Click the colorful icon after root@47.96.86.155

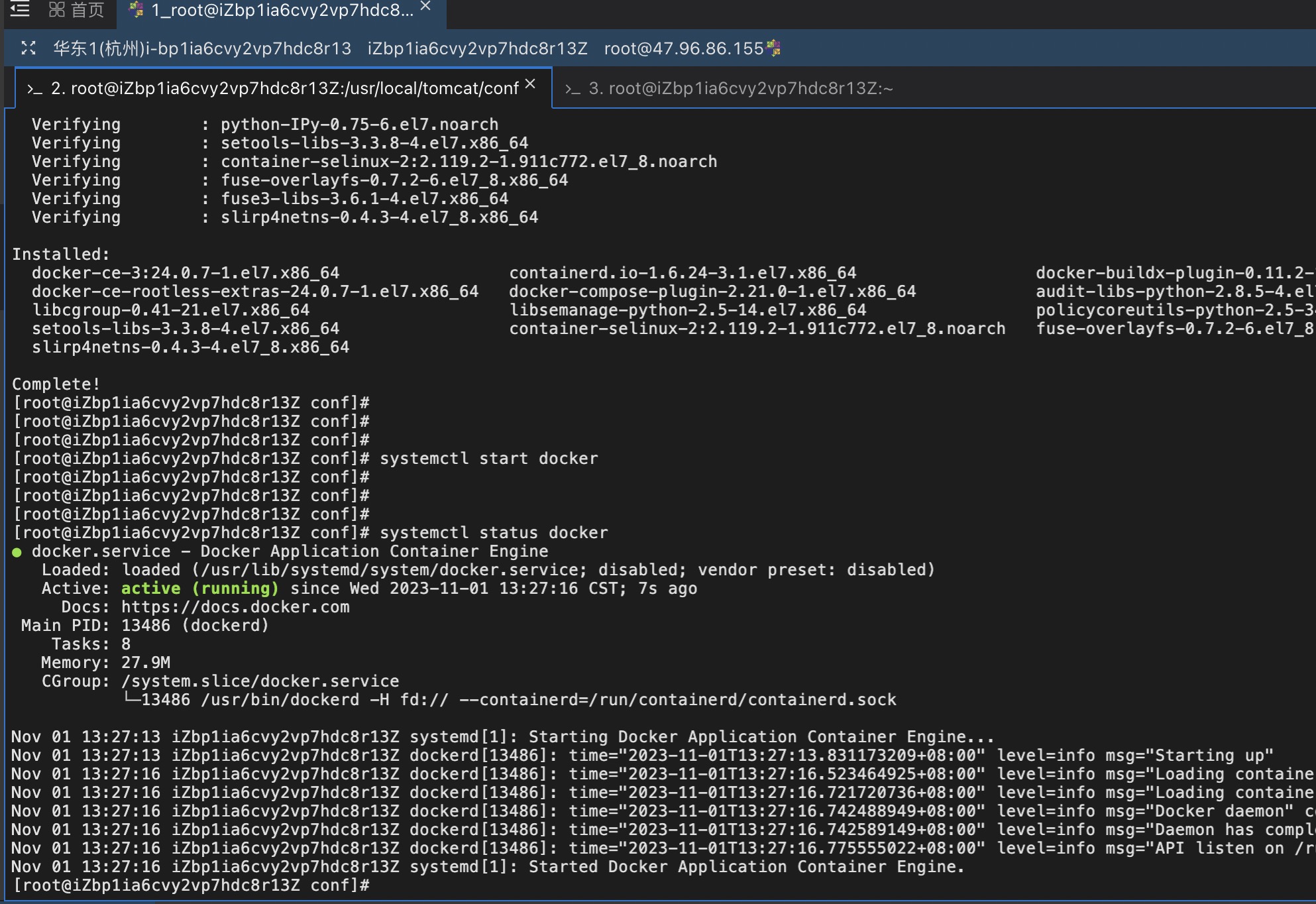tap(773, 48)
